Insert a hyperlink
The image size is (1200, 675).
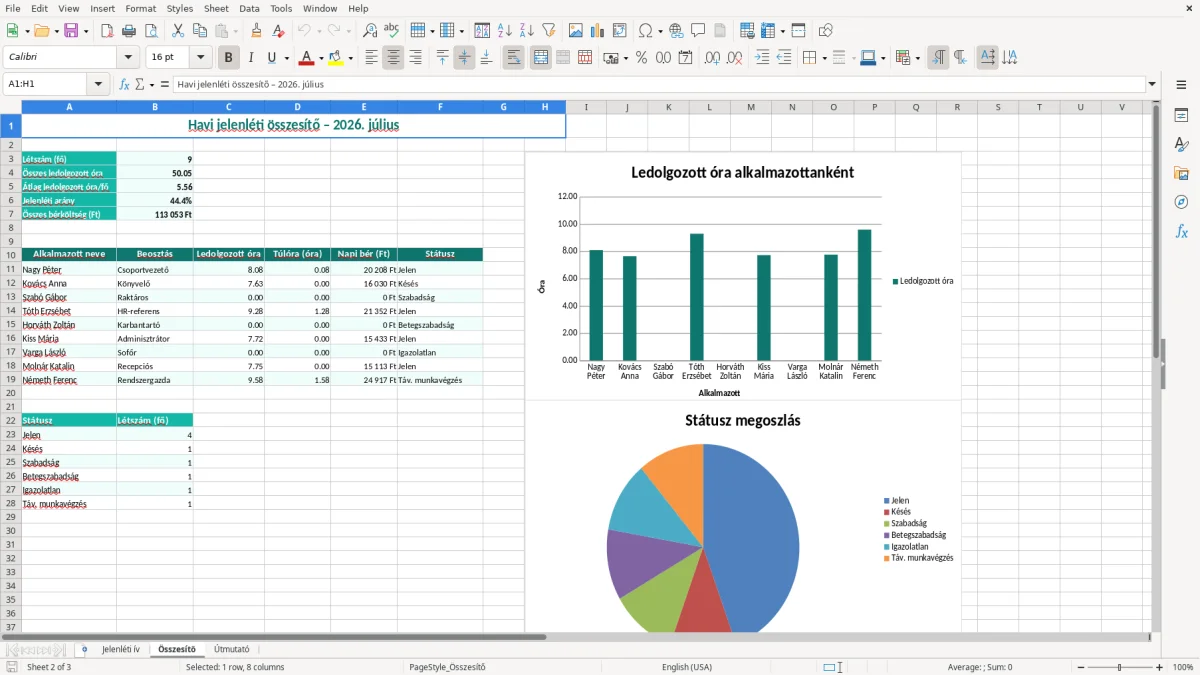pyautogui.click(x=676, y=31)
